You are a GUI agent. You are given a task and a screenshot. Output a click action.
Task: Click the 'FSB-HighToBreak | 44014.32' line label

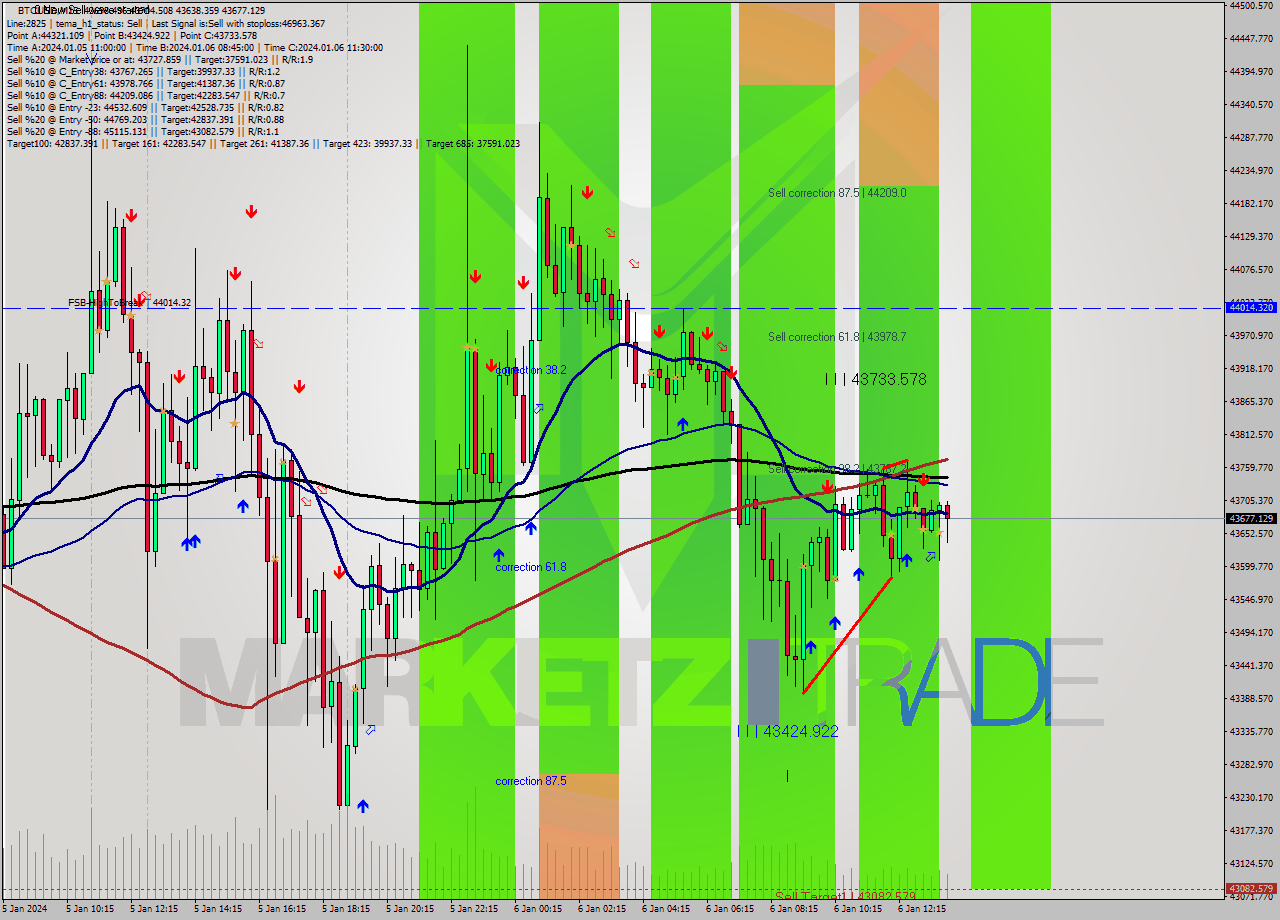click(129, 302)
